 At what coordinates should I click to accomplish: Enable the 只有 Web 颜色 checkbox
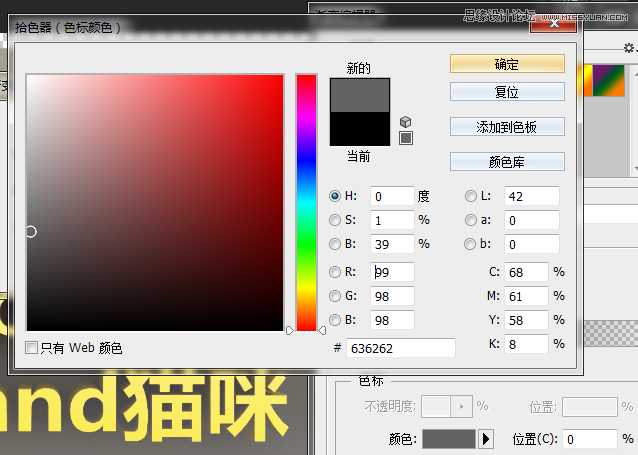tap(32, 348)
